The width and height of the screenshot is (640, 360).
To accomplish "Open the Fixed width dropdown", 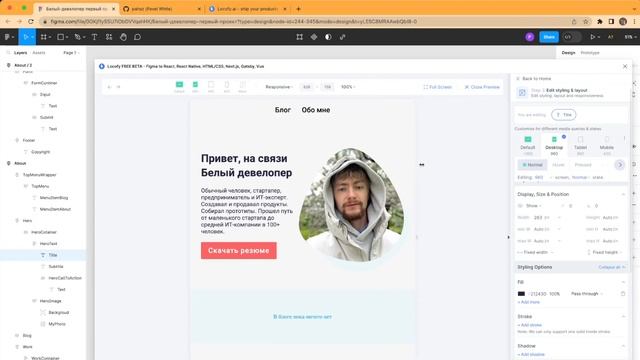I will pos(535,253).
